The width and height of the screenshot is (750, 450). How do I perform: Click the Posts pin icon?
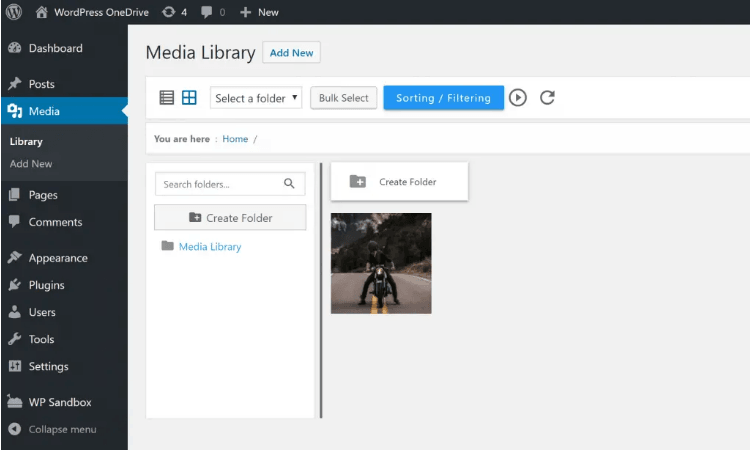(15, 84)
